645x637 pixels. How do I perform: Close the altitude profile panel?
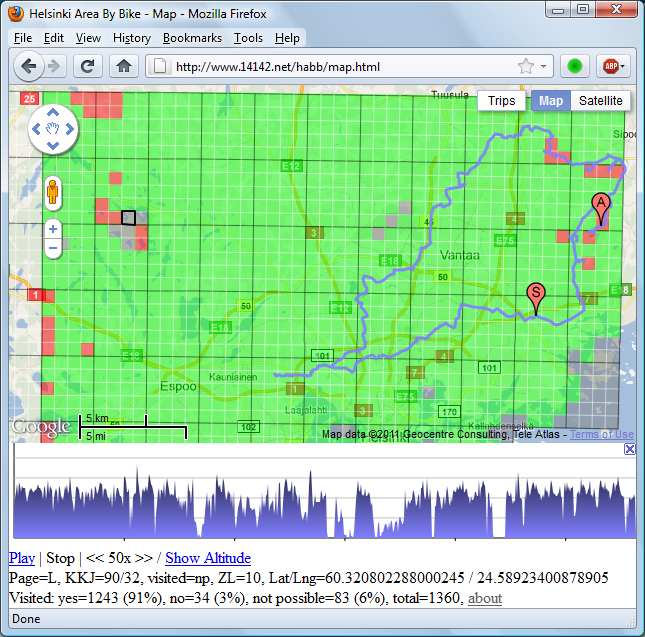click(629, 450)
